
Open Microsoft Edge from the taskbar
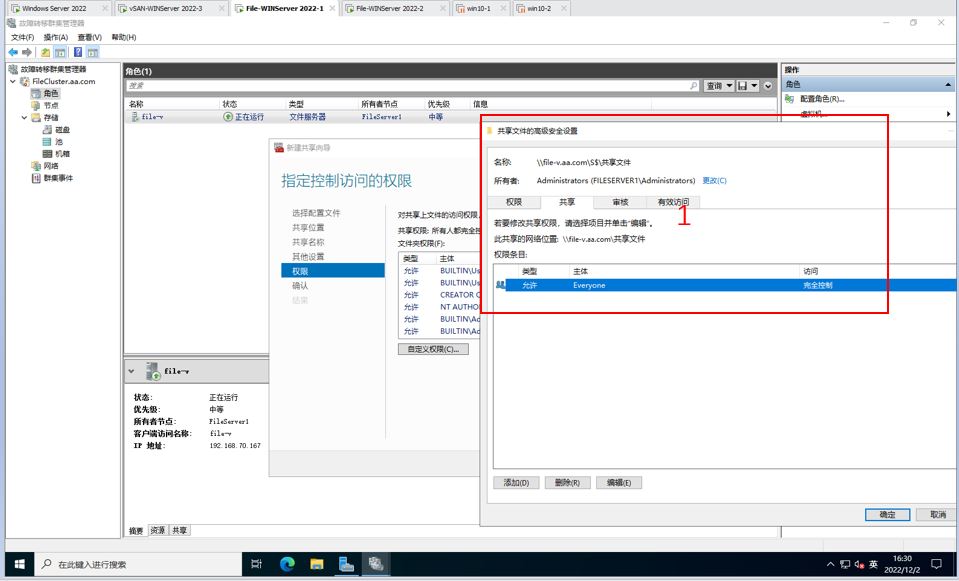tap(287, 563)
